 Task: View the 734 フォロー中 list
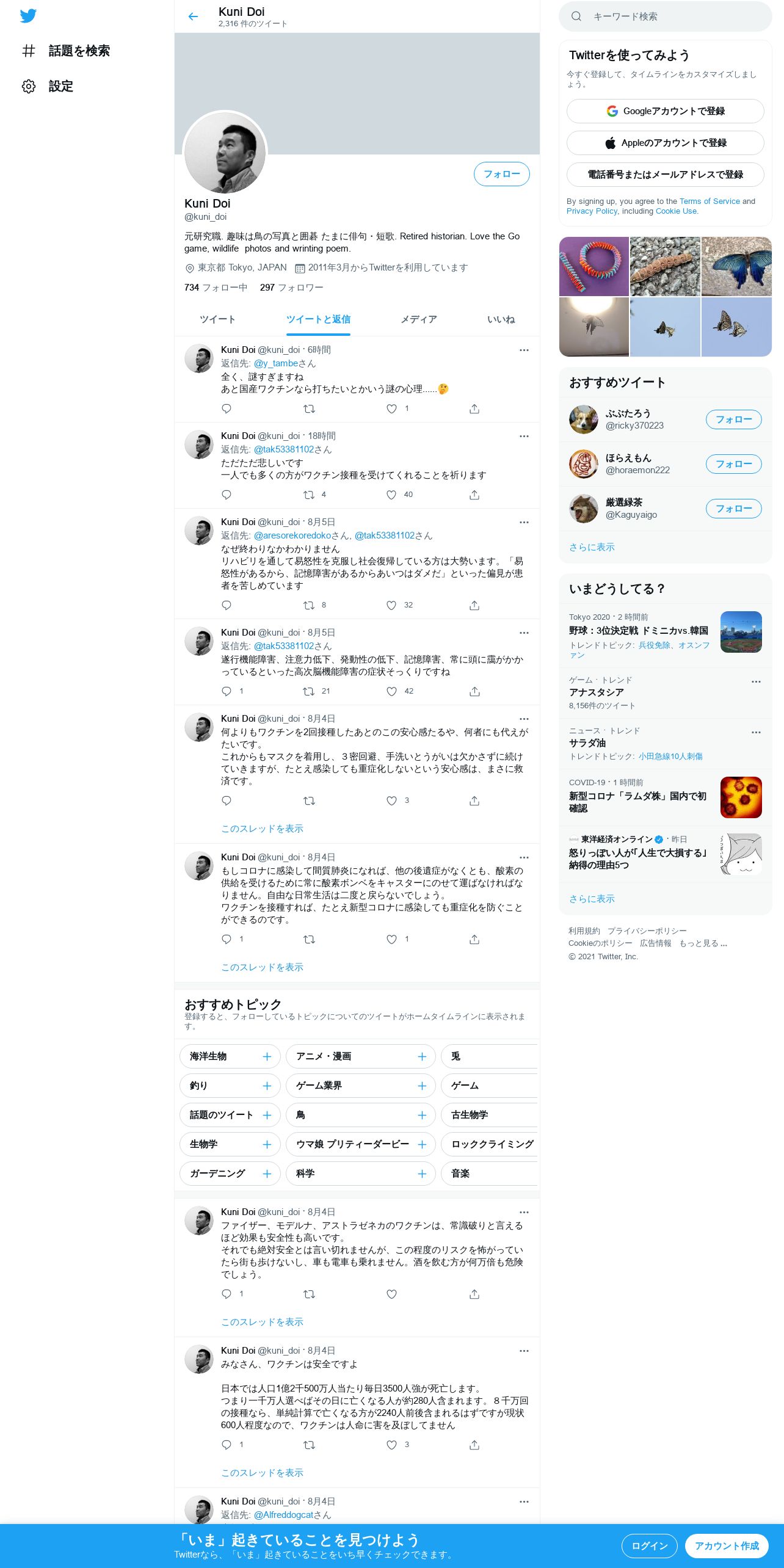tap(216, 288)
